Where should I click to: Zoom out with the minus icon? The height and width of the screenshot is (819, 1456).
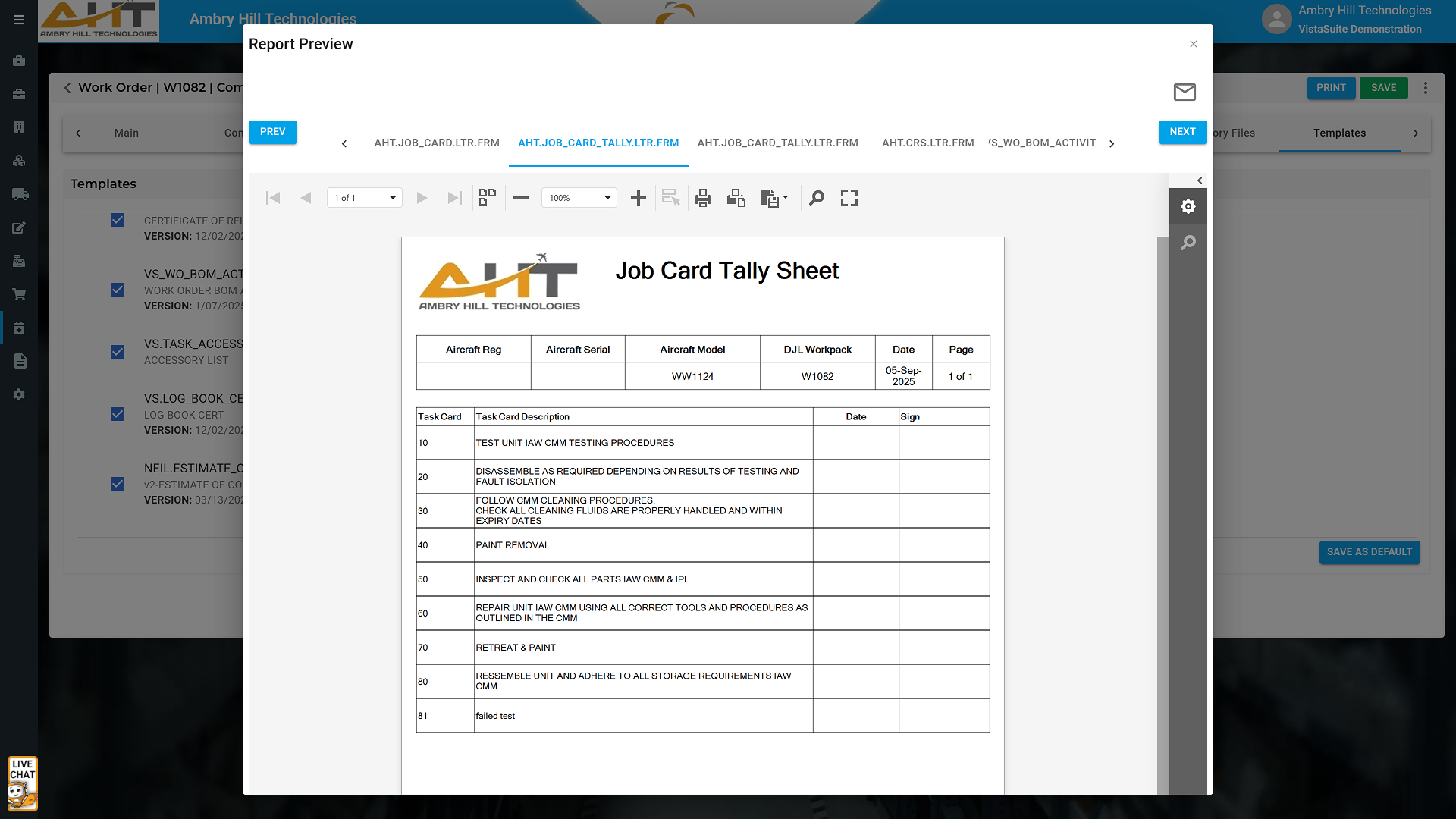click(521, 198)
